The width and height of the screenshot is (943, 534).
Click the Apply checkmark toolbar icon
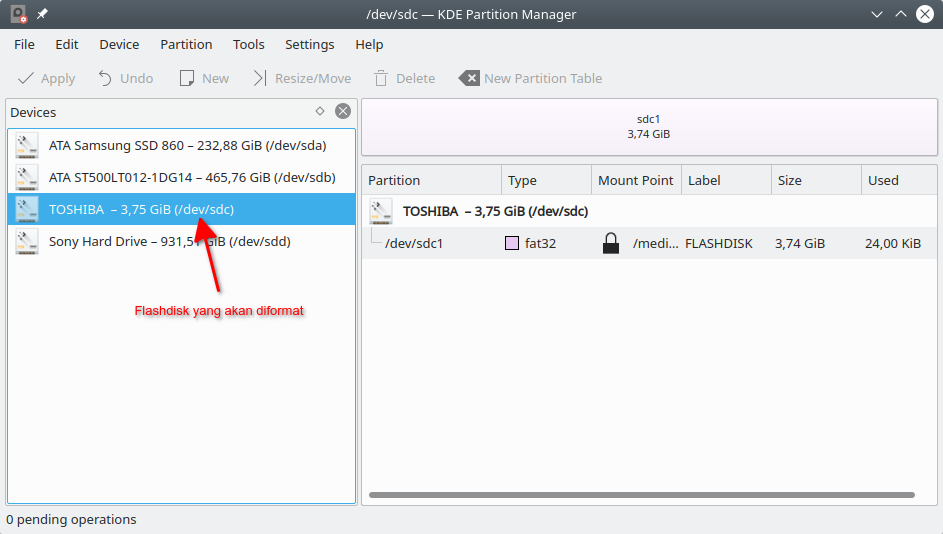tap(26, 78)
